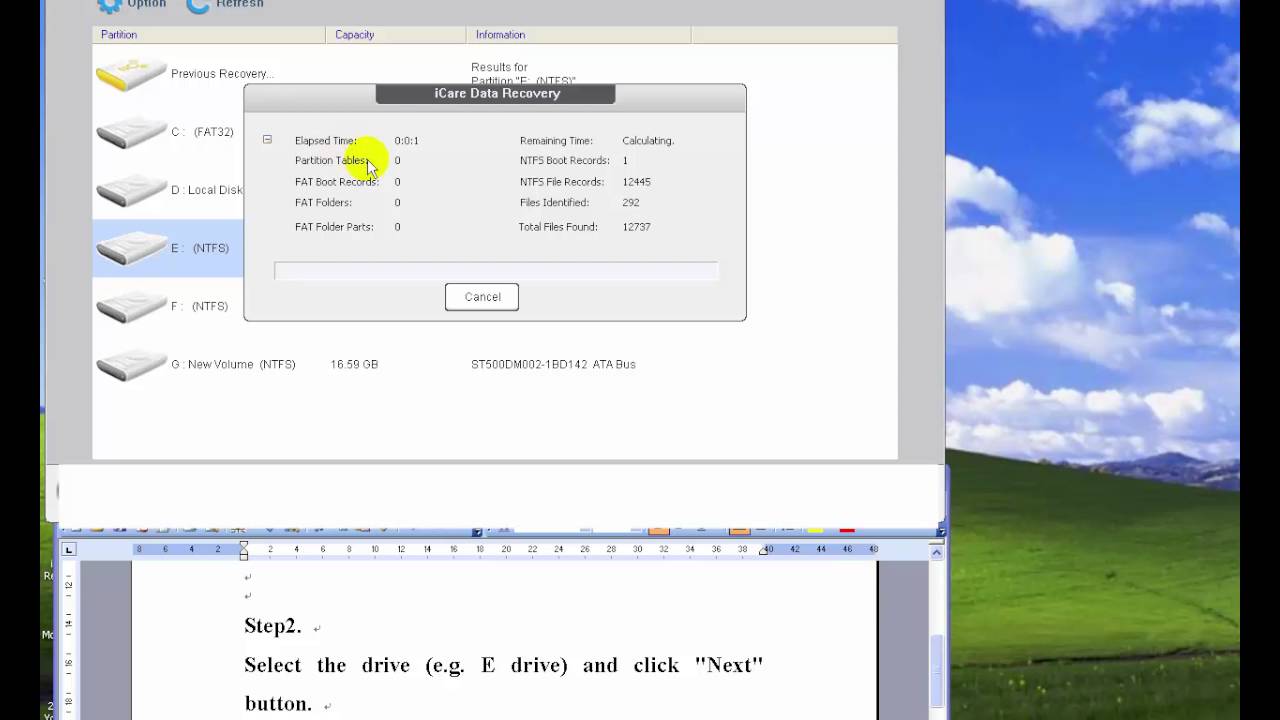Click the FAT Boot Records label
The height and width of the screenshot is (720, 1280).
[337, 182]
